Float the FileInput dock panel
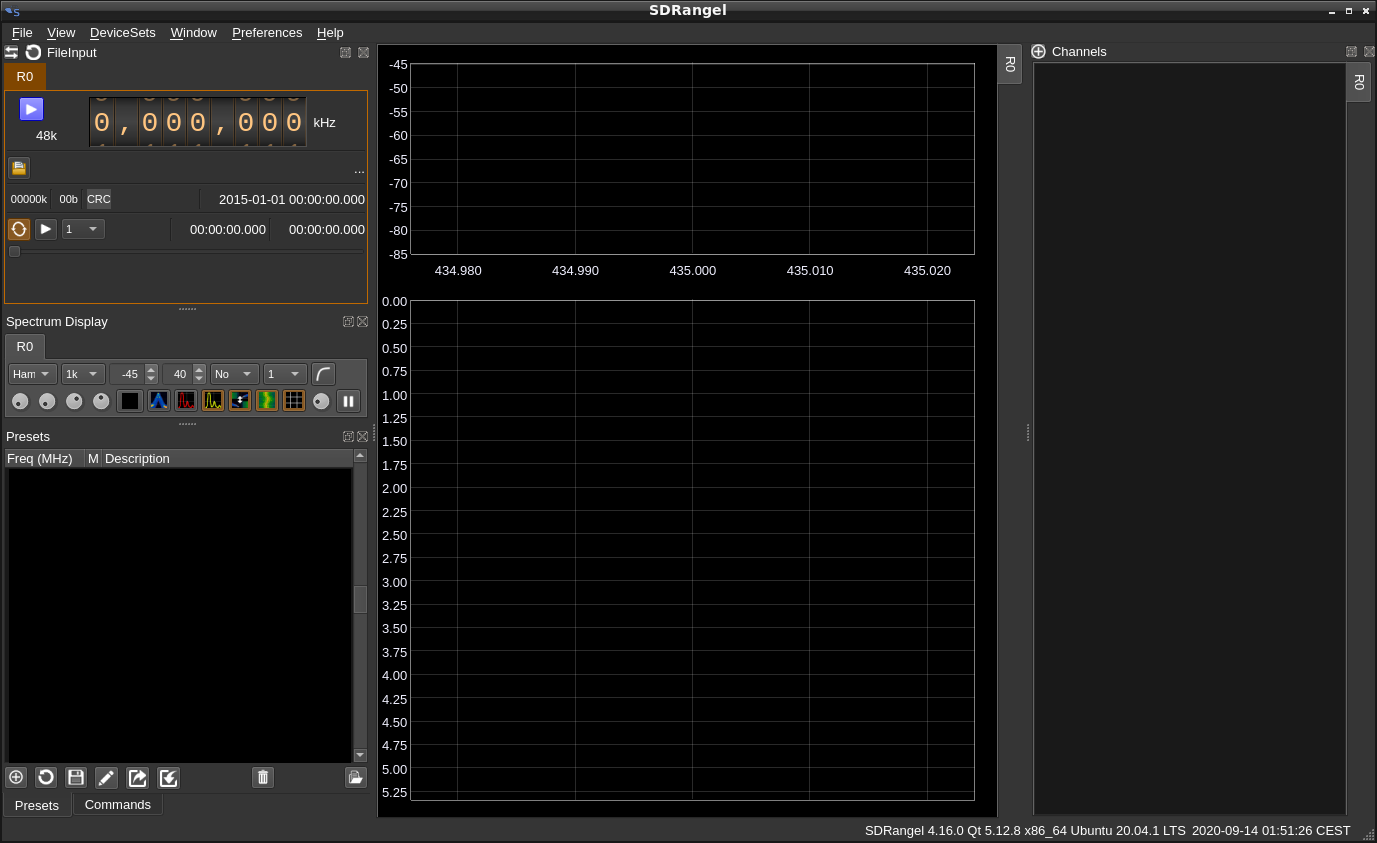 coord(345,52)
